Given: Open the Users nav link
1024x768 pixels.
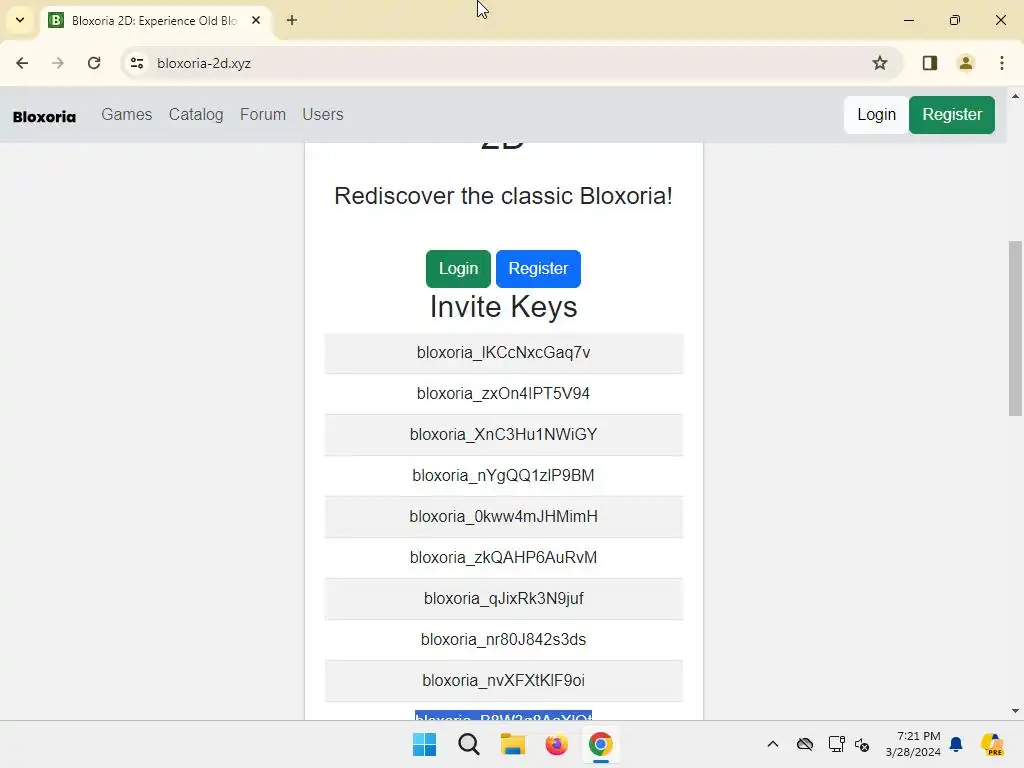Looking at the screenshot, I should pyautogui.click(x=323, y=114).
